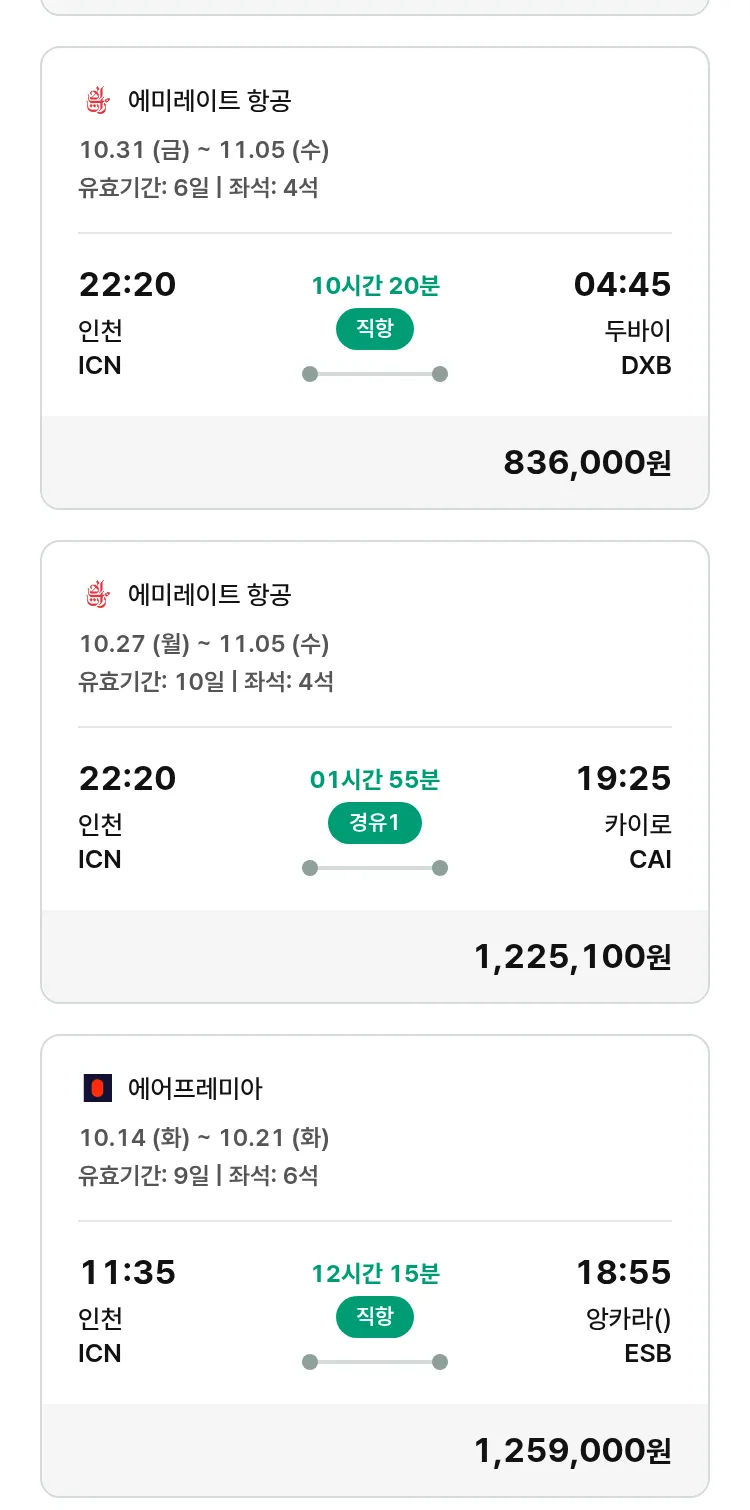Tap the 직항 badge on the Dubai flight
Viewport: 750px width, 1510px height.
click(x=375, y=330)
